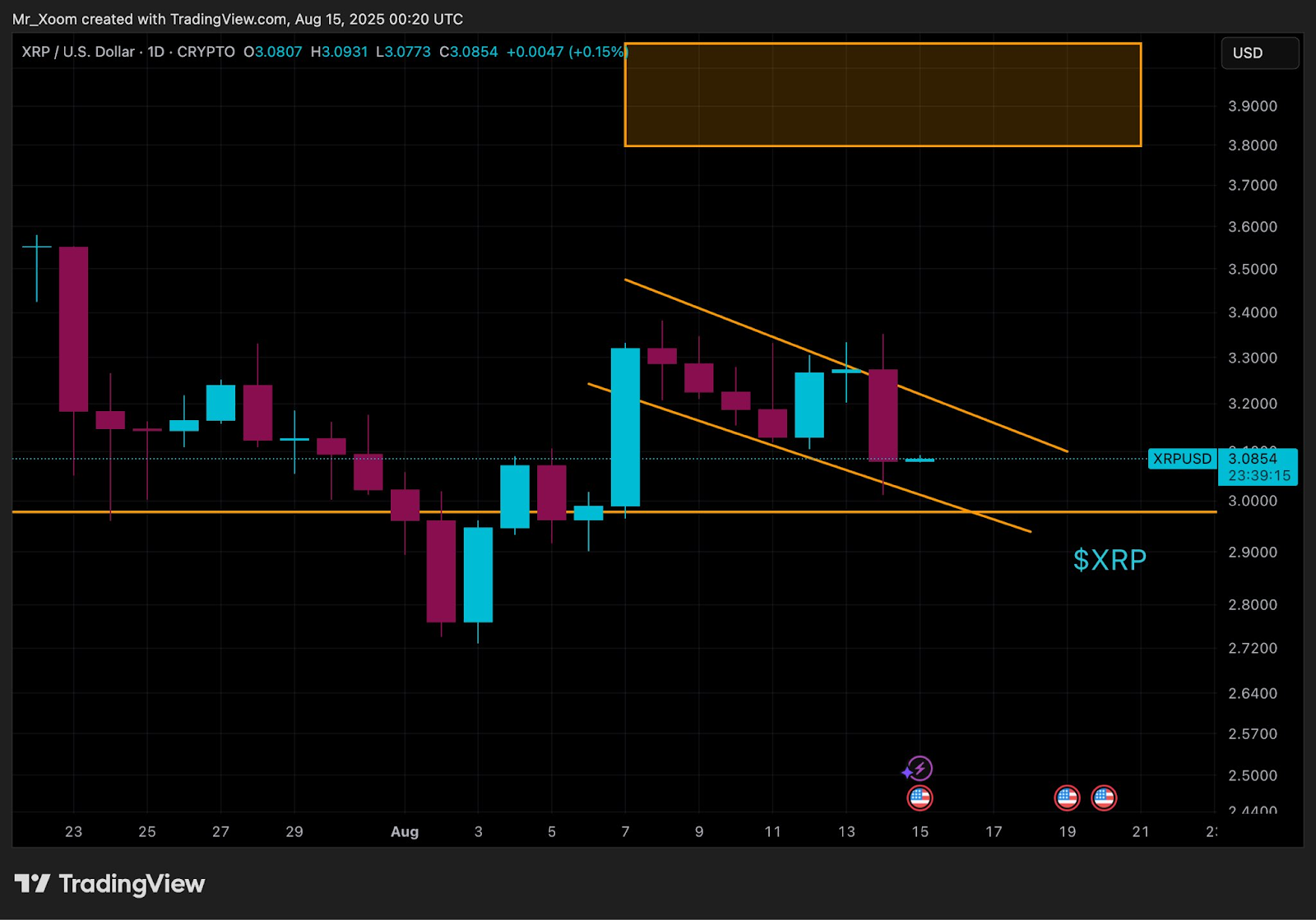Click the 1D interval label in the legend

(x=155, y=52)
